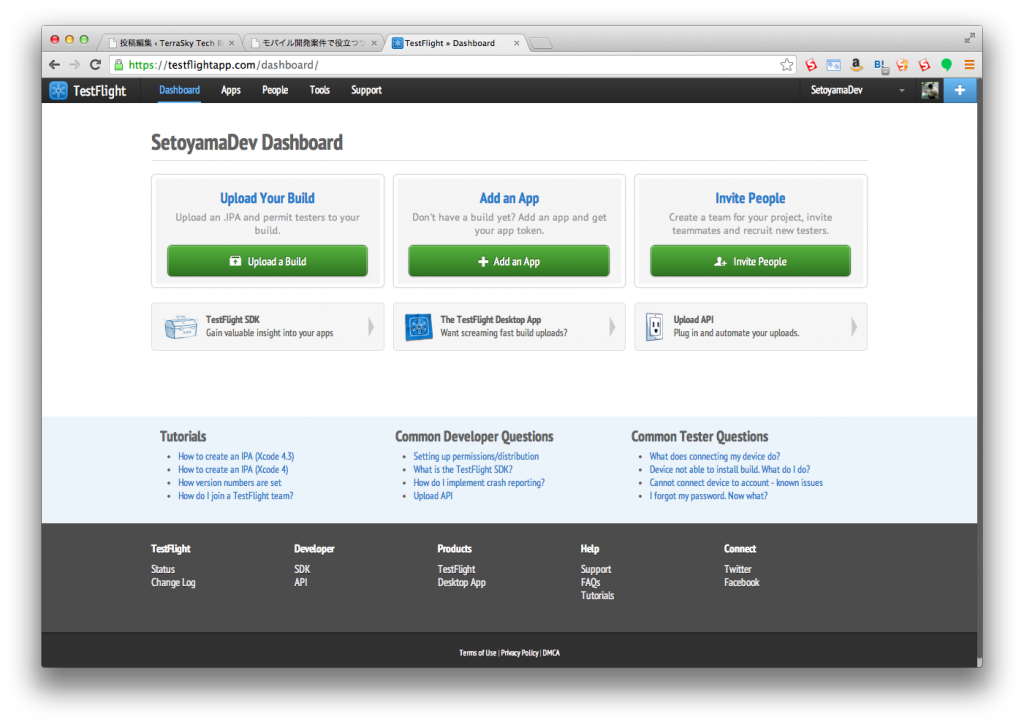Bookmark this page with the star icon
This screenshot has height=725, width=1024.
click(787, 64)
